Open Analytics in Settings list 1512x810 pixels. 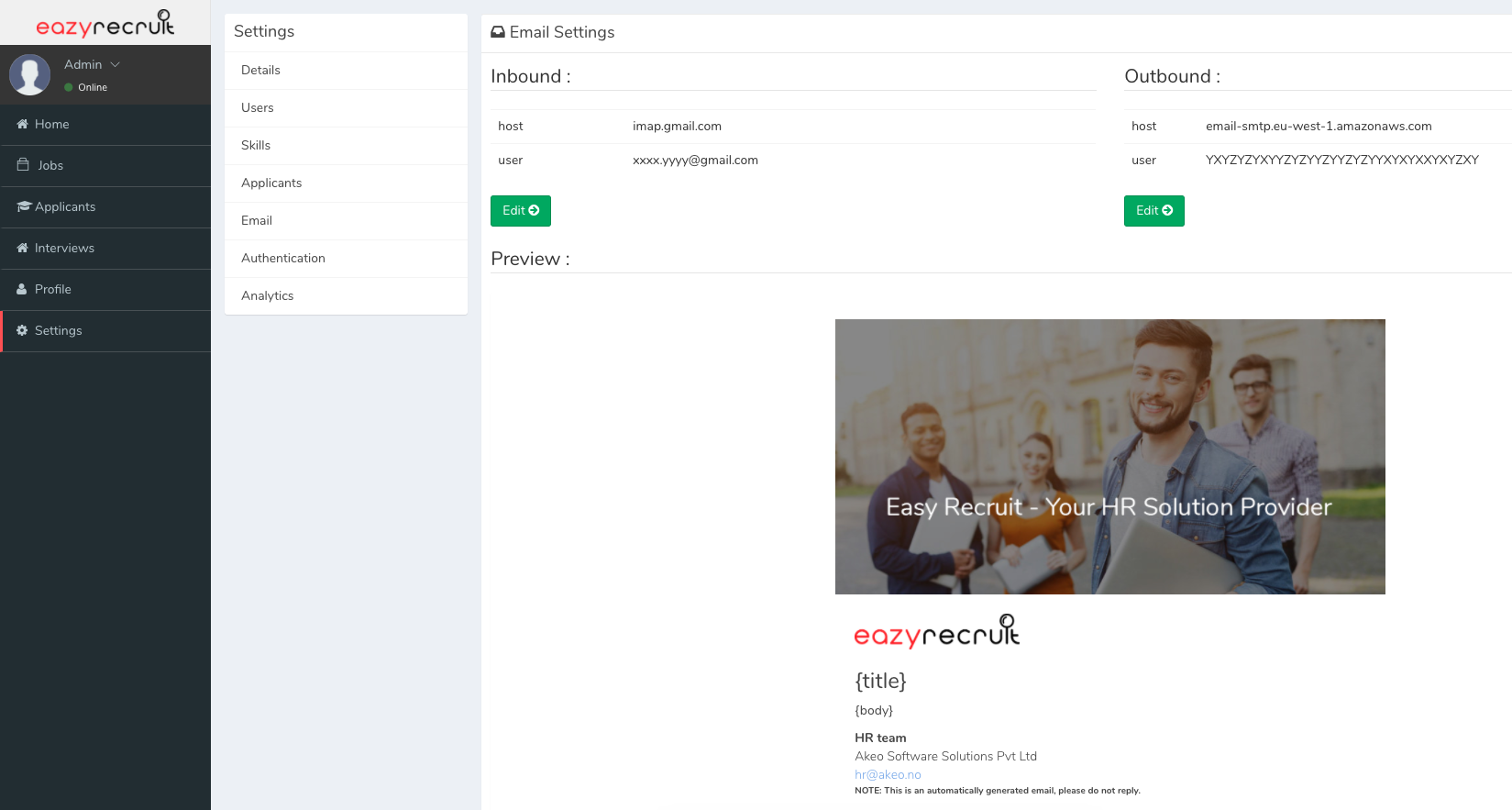[346, 296]
